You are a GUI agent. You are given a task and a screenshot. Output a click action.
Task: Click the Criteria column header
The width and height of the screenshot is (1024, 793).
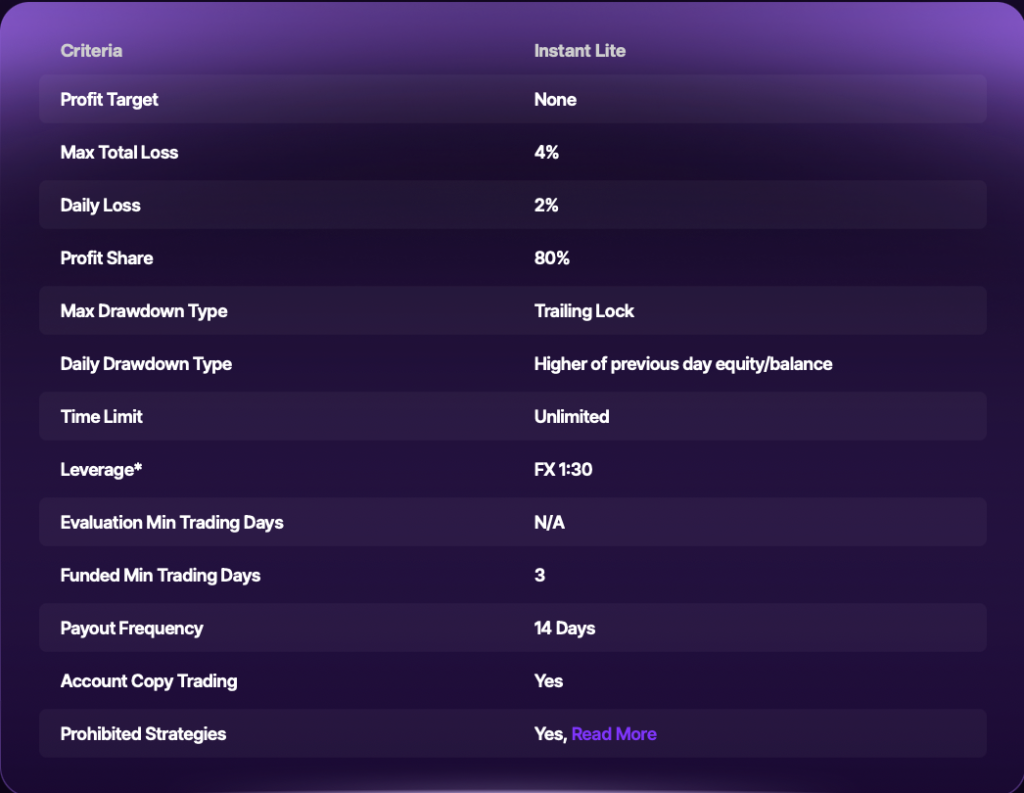91,51
